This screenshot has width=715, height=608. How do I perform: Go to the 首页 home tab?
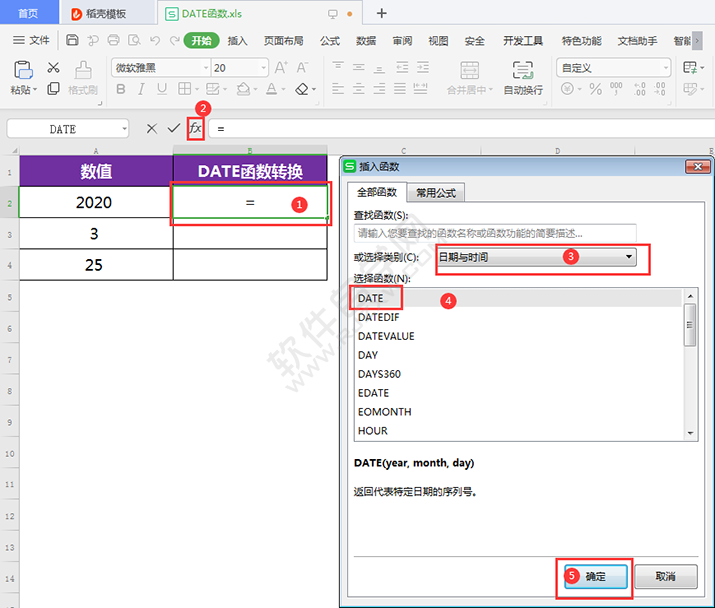coord(28,13)
